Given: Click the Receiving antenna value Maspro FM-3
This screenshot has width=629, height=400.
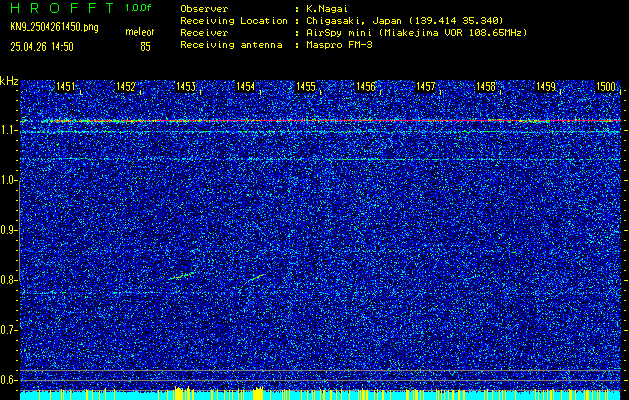Looking at the screenshot, I should click(x=339, y=45).
